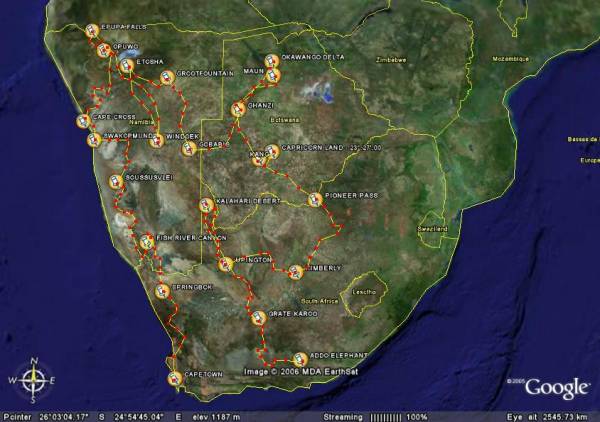This screenshot has width=600, height=422.
Task: Click the Addo Elephant placemark icon
Action: (x=299, y=359)
